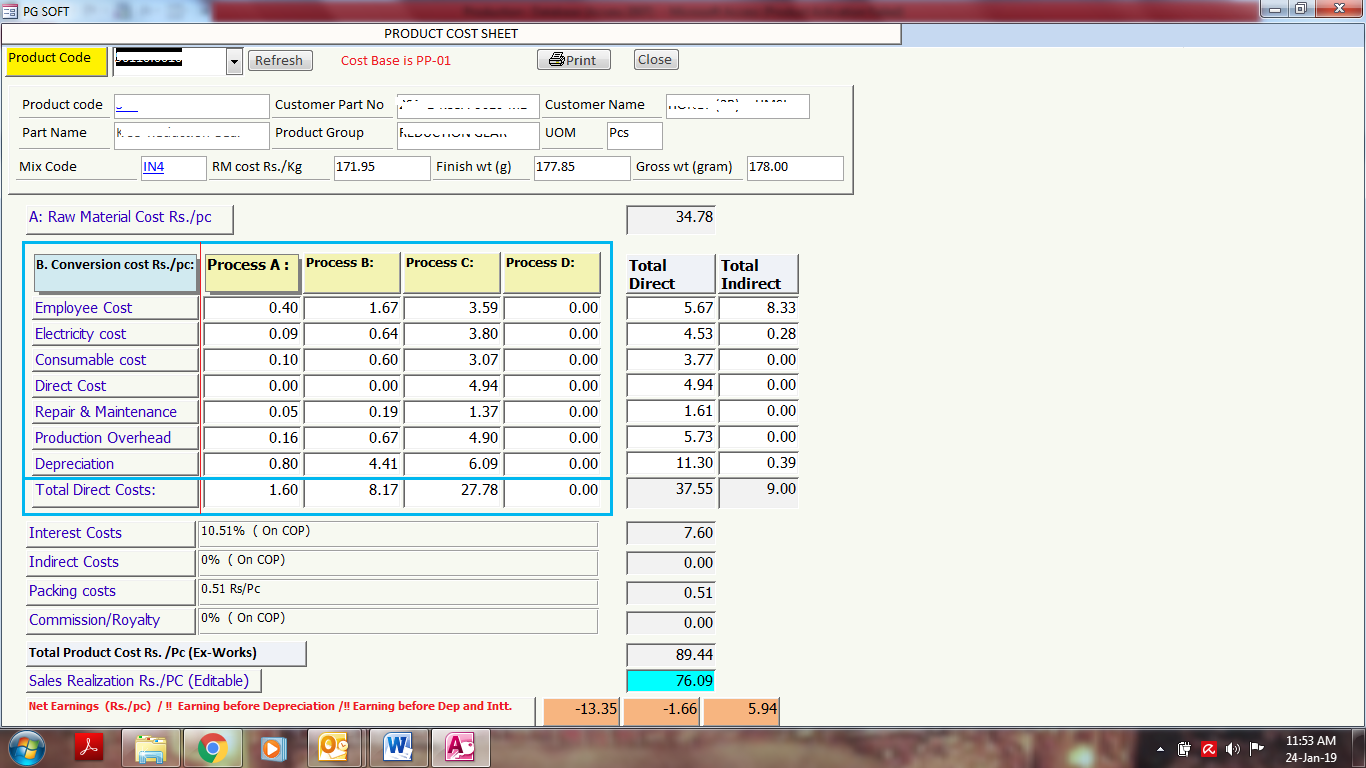Screen dimensions: 1366x768
Task: Open the Product Code dropdown arrow
Action: point(234,62)
